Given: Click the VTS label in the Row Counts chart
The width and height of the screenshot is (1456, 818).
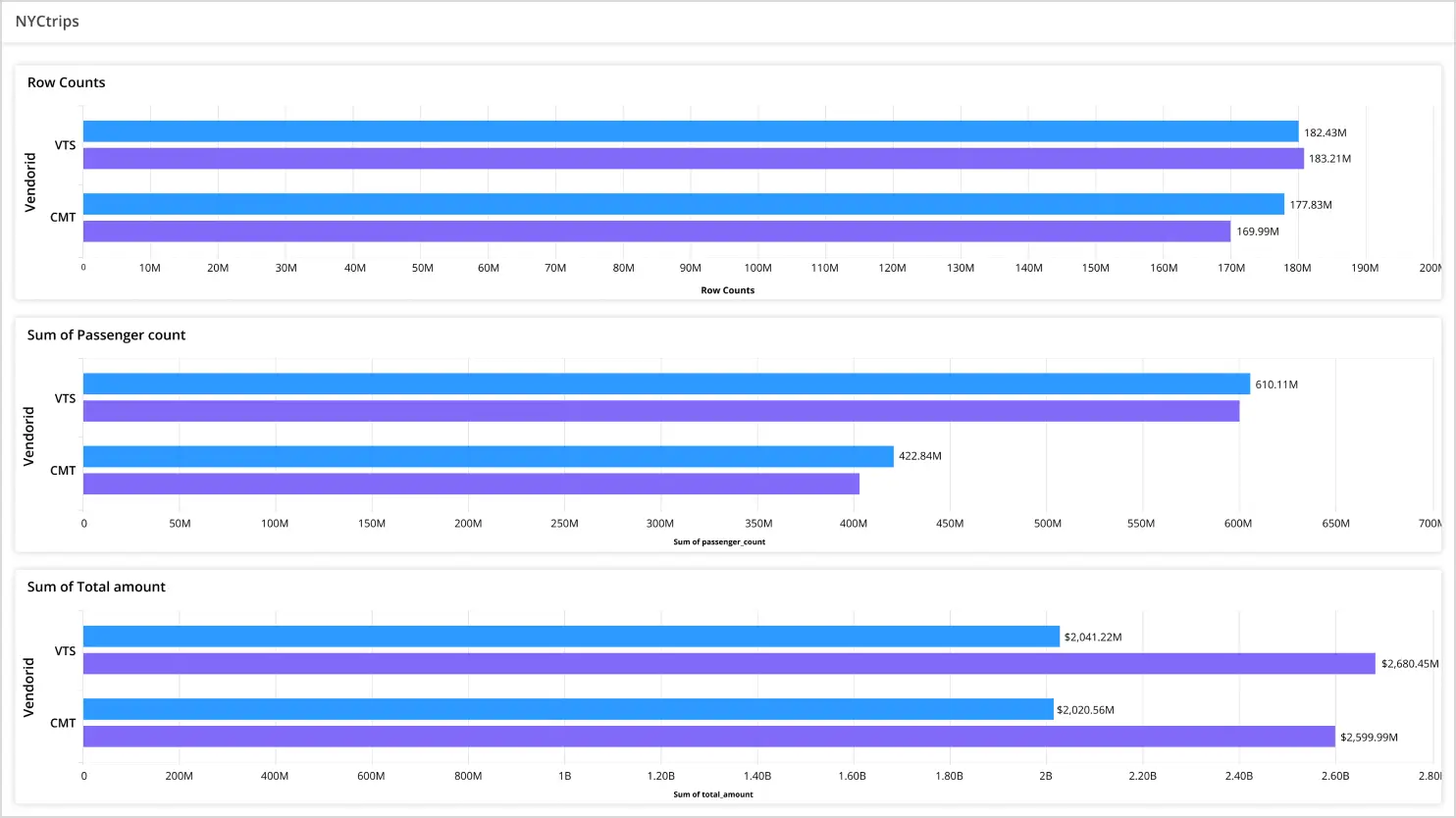Looking at the screenshot, I should coord(65,145).
